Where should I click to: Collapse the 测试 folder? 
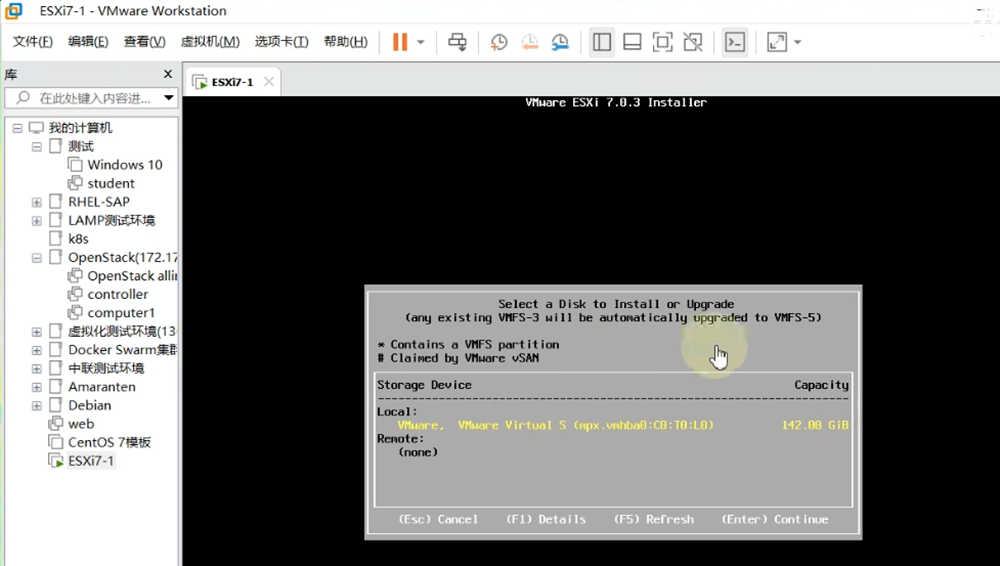[36, 147]
